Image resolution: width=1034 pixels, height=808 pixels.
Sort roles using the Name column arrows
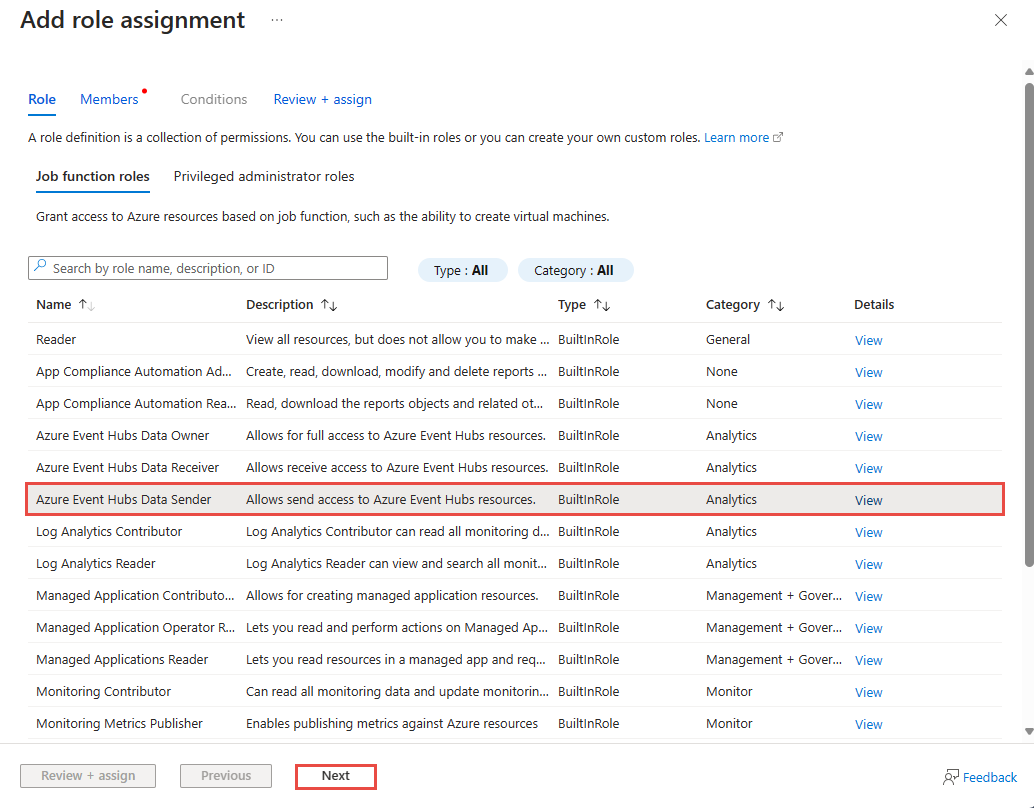[87, 305]
